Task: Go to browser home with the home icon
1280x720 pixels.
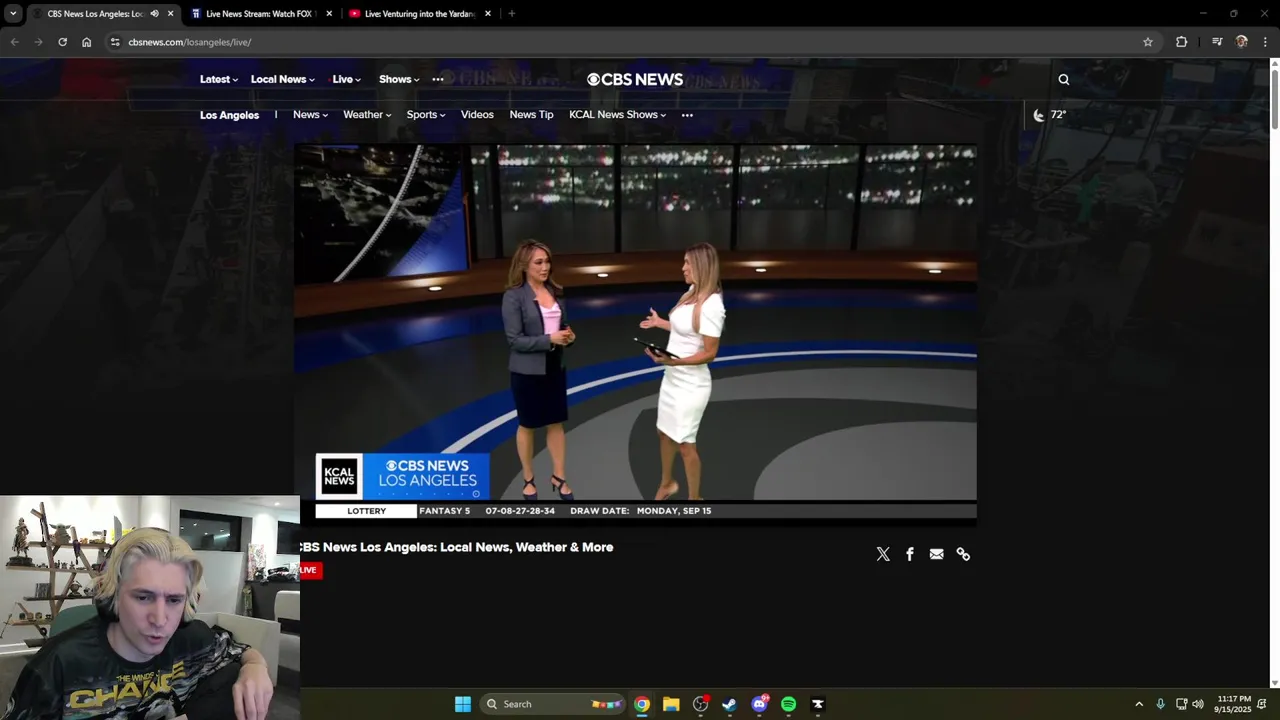Action: click(x=87, y=42)
